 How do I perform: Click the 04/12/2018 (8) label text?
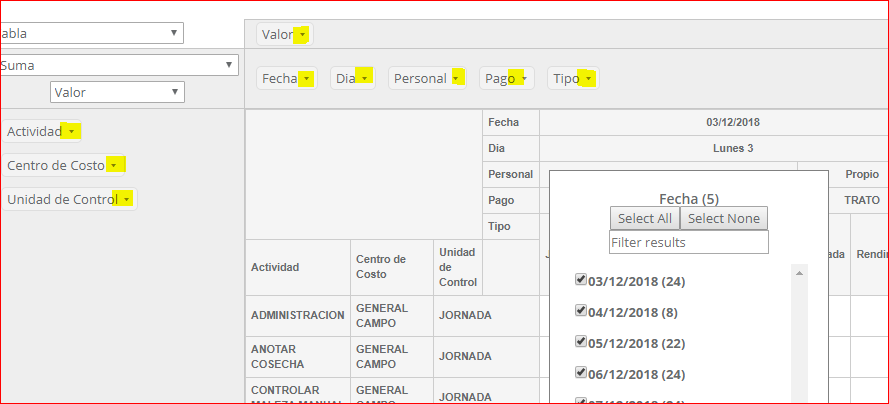pos(633,313)
